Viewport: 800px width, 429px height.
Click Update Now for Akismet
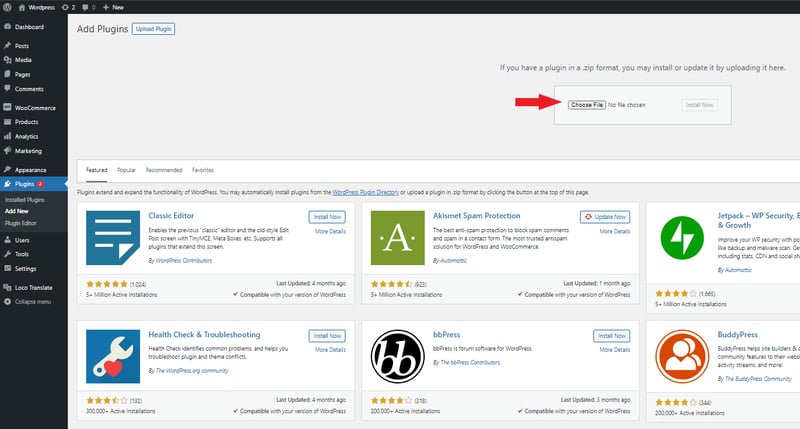605,217
